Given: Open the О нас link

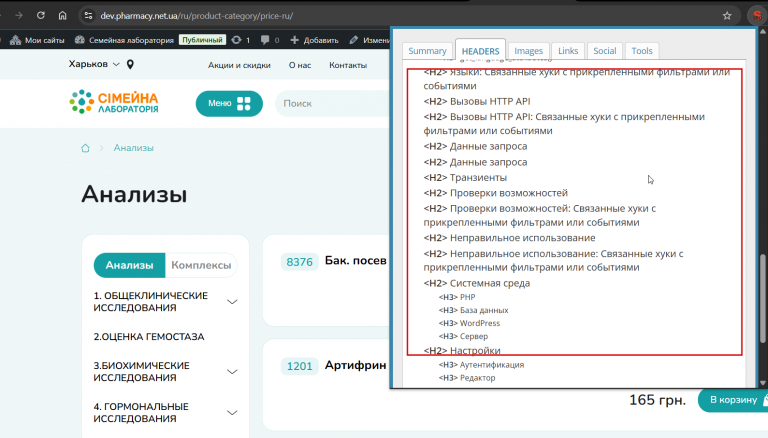Looking at the screenshot, I should 300,65.
